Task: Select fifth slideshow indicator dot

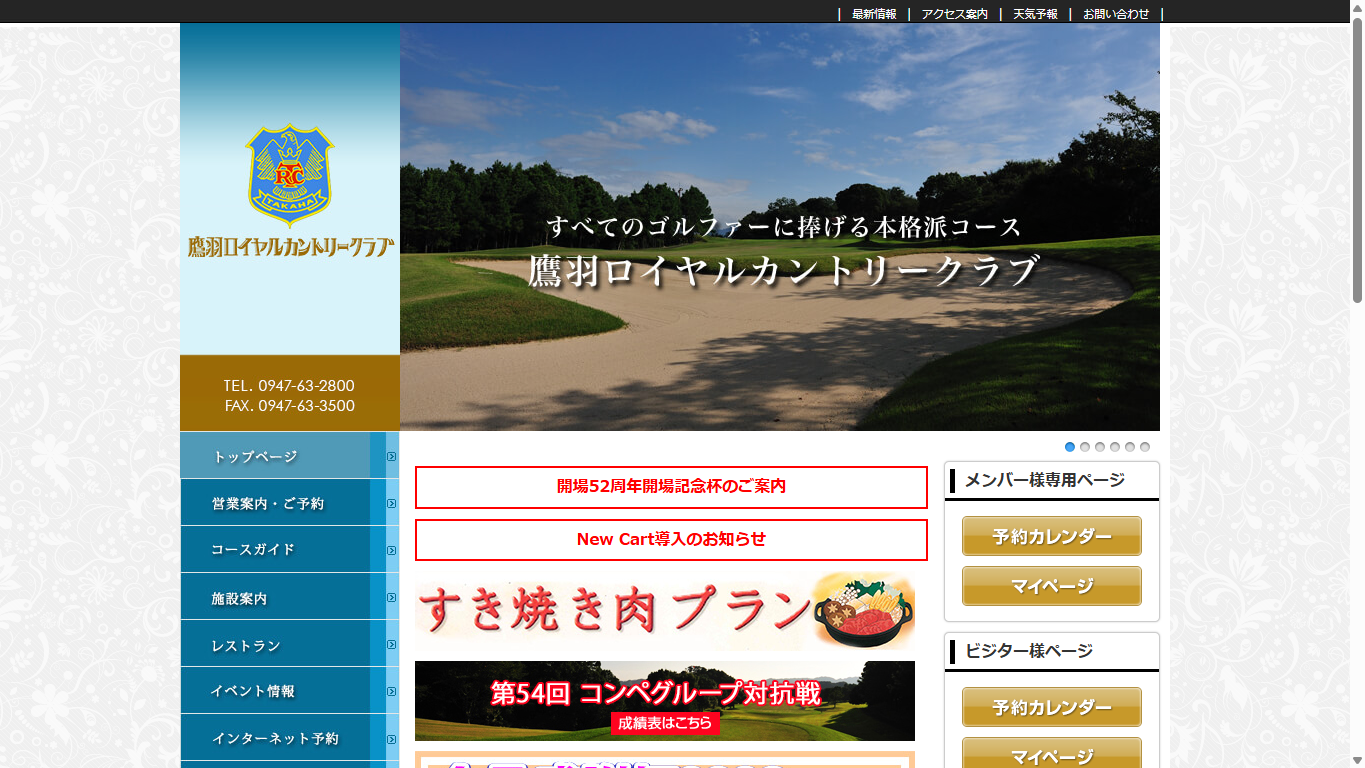Action: point(1130,447)
